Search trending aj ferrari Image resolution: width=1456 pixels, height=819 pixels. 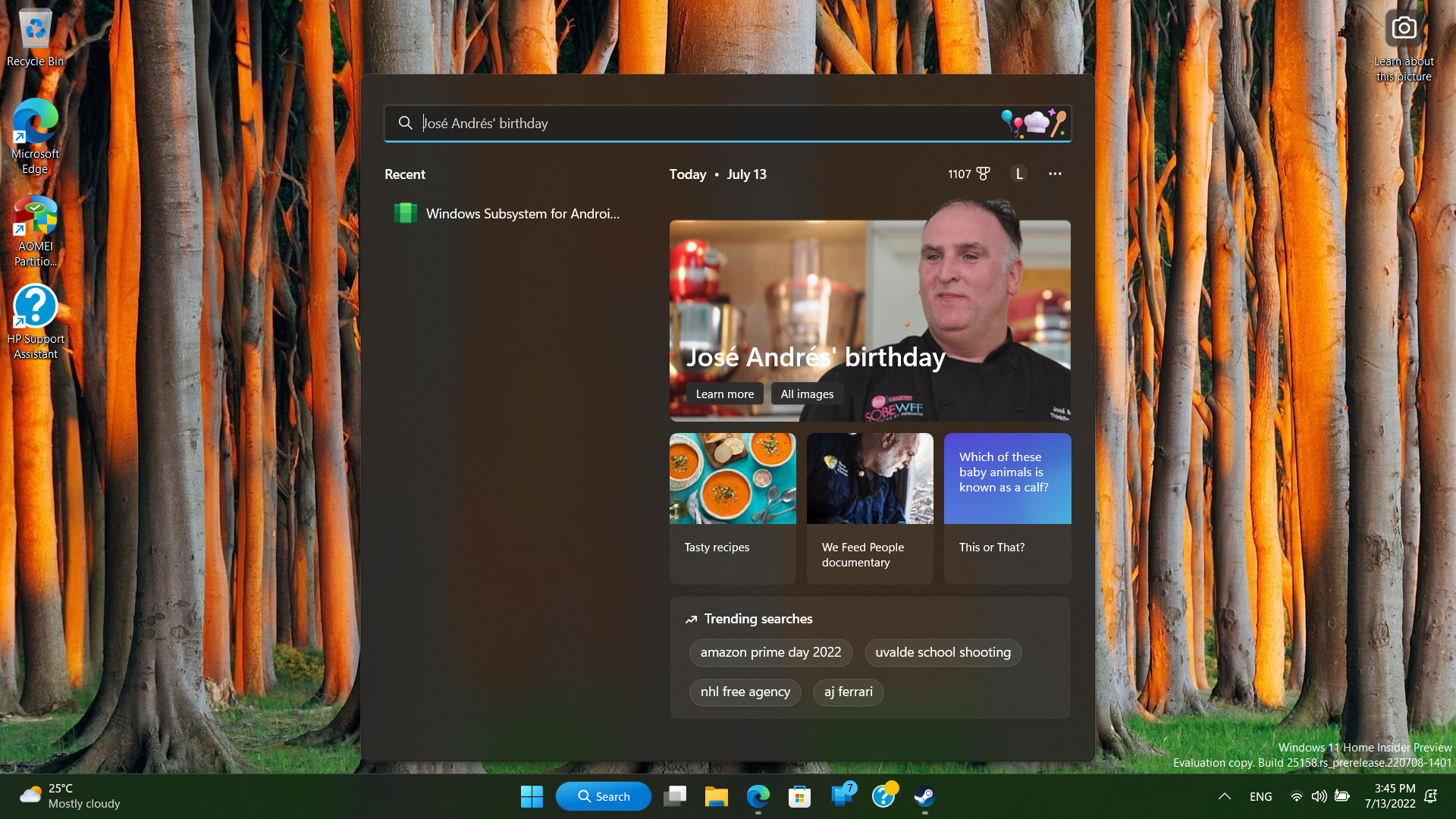(x=848, y=692)
